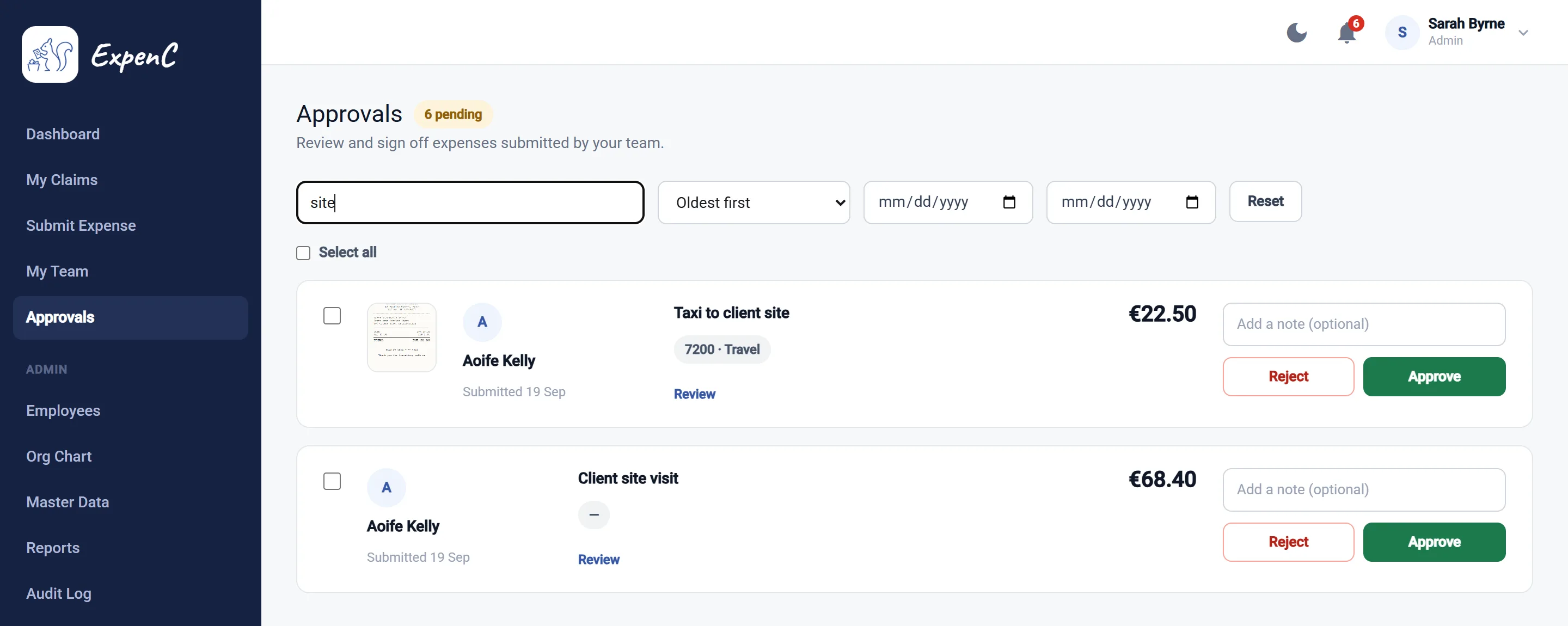
Task: Open calendar picker in first date field
Action: click(1009, 202)
